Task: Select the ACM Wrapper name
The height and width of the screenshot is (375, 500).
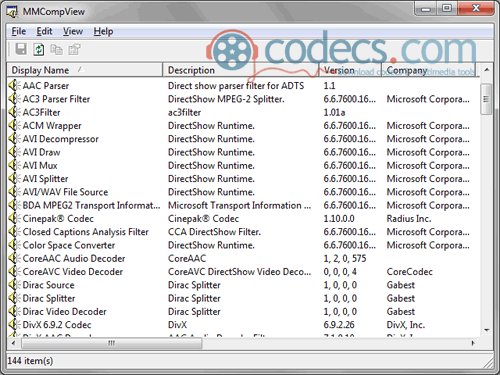Action: click(x=52, y=126)
